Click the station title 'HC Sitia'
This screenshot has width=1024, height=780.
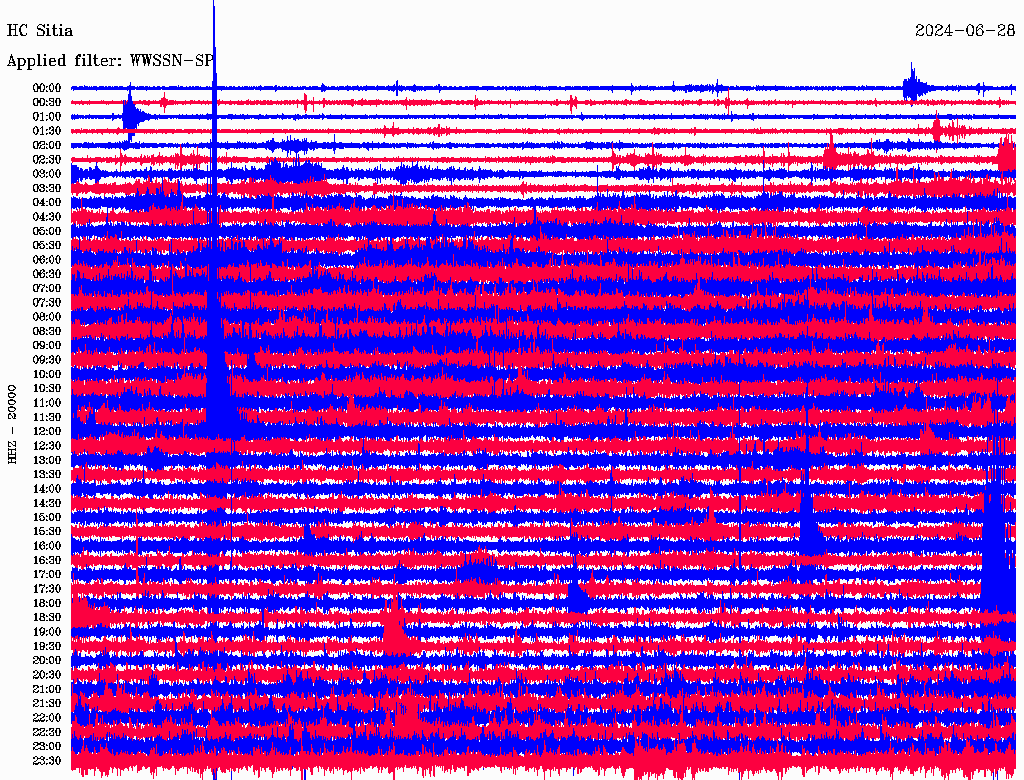click(x=40, y=31)
